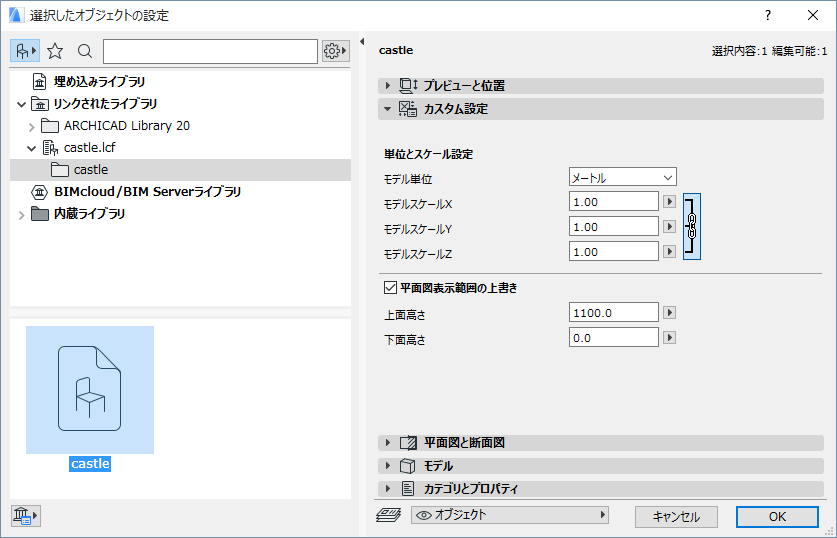Expand the カテゴリとプロパティ panel
Image resolution: width=837 pixels, height=538 pixels.
388,488
